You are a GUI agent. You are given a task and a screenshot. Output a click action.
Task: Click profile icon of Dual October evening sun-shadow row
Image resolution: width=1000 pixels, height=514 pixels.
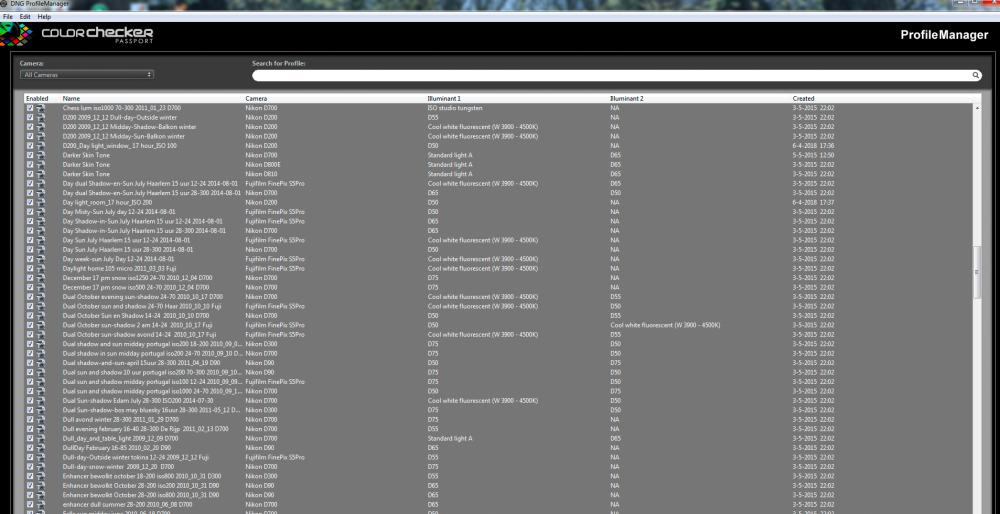[41, 297]
